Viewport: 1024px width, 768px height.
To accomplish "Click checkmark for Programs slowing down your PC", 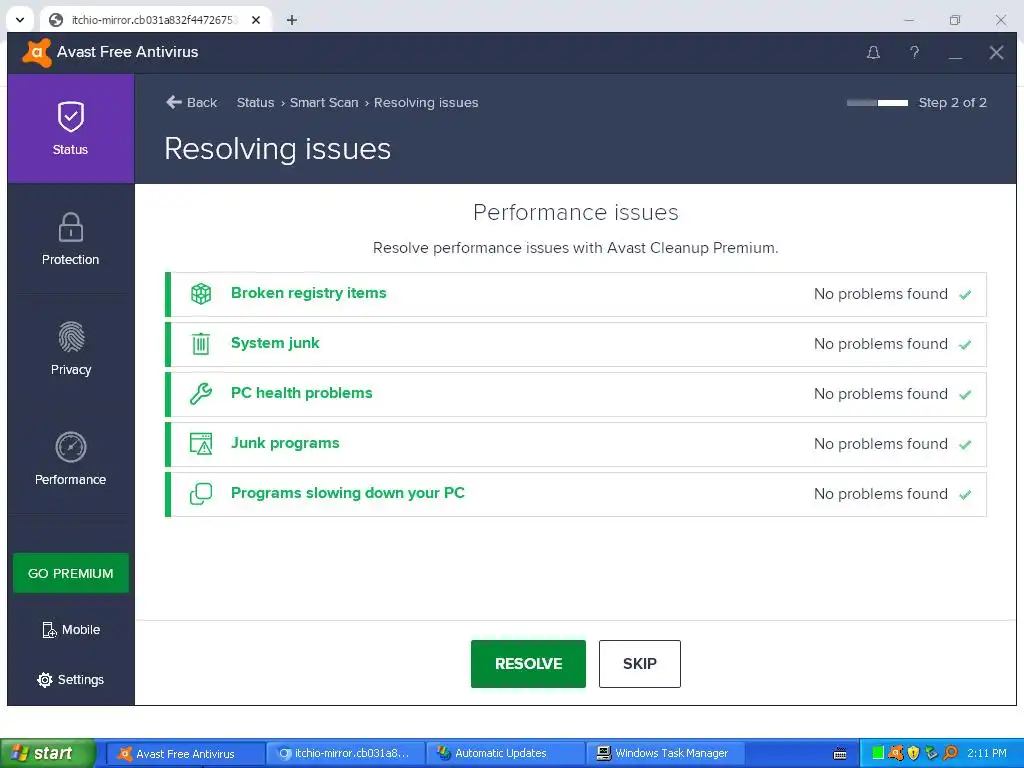I will point(965,494).
